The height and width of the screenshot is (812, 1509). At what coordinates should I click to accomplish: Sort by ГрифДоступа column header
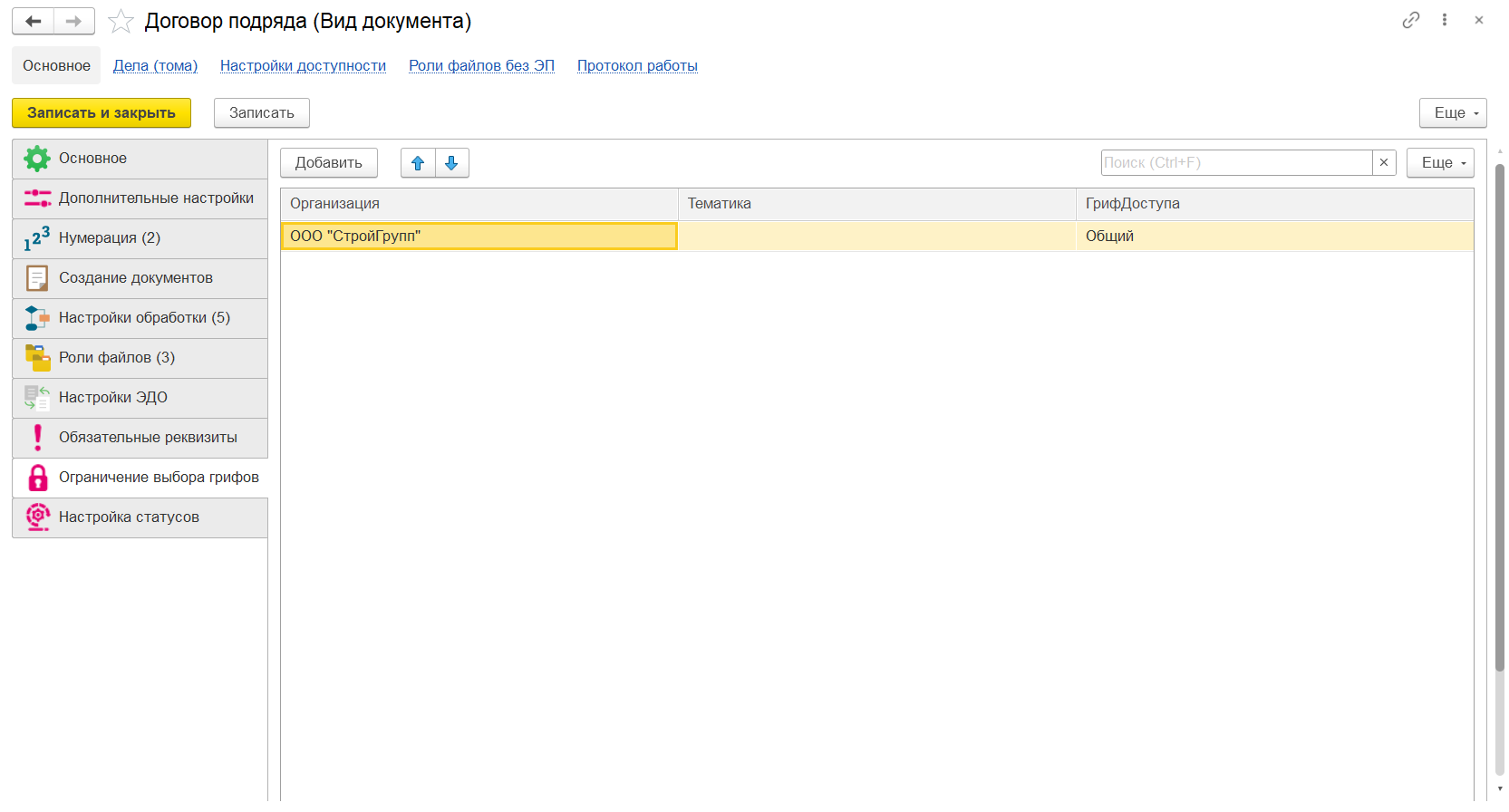tap(1132, 204)
